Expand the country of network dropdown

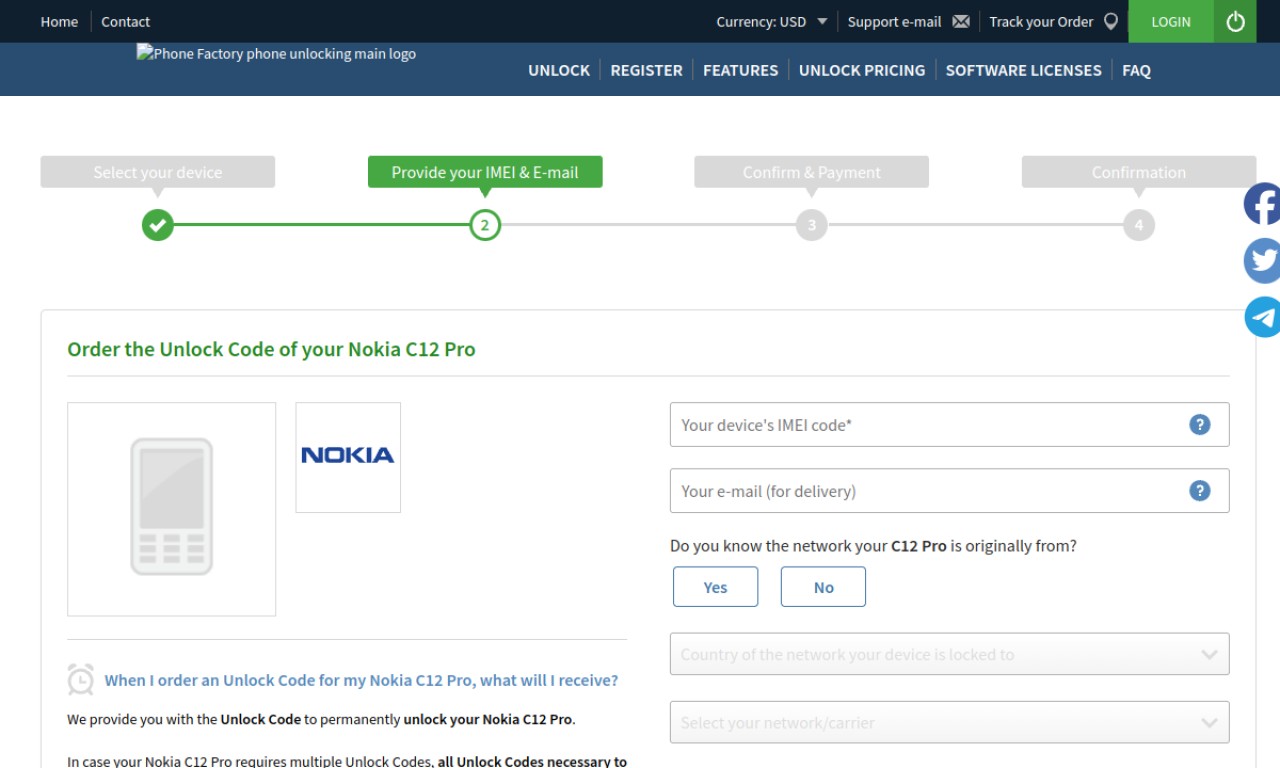pyautogui.click(x=949, y=654)
